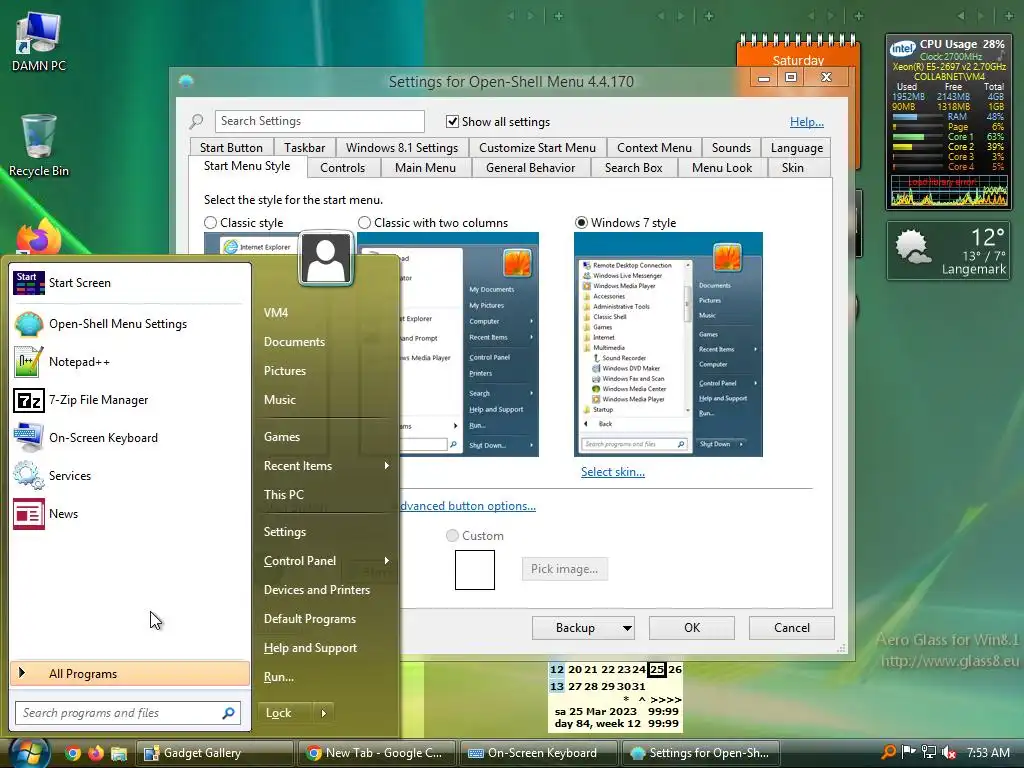
Task: Launch 7-Zip File Manager
Action: [x=129, y=400]
